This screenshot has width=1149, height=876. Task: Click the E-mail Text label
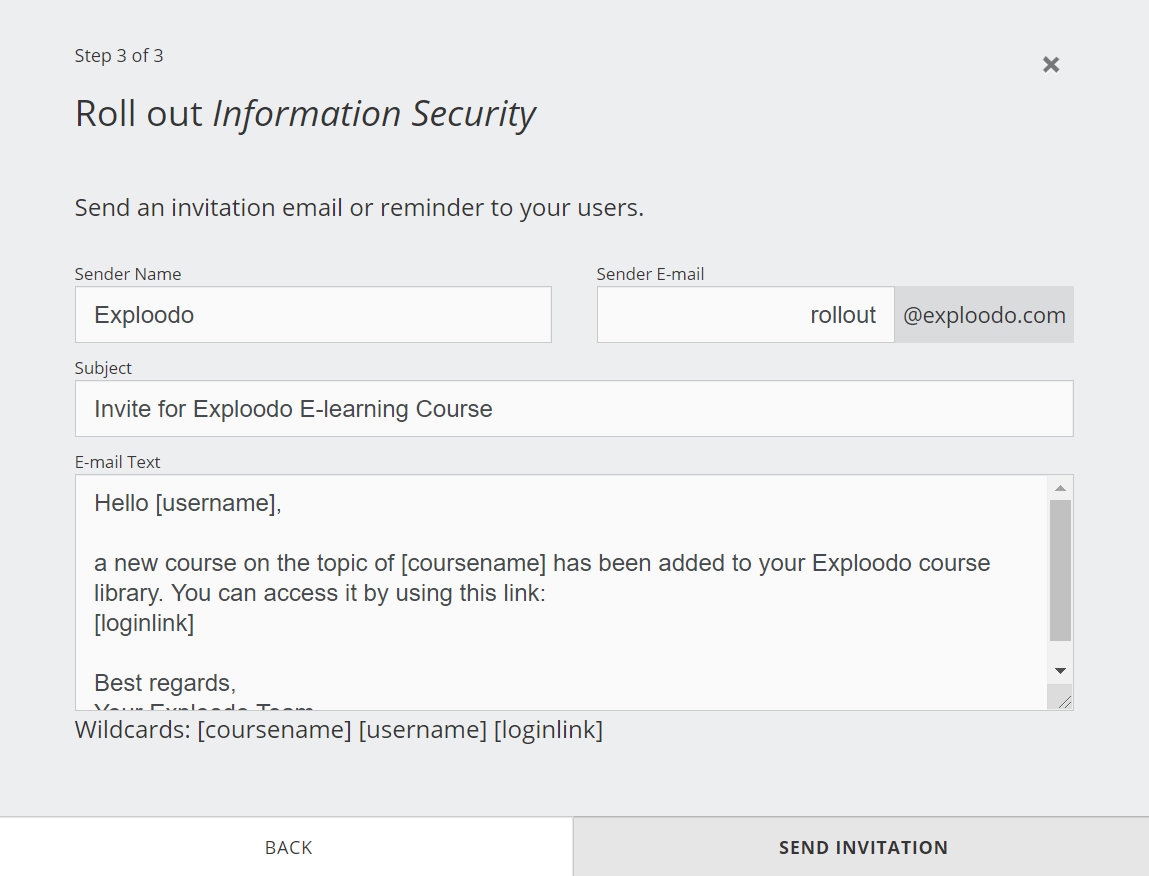coord(117,462)
